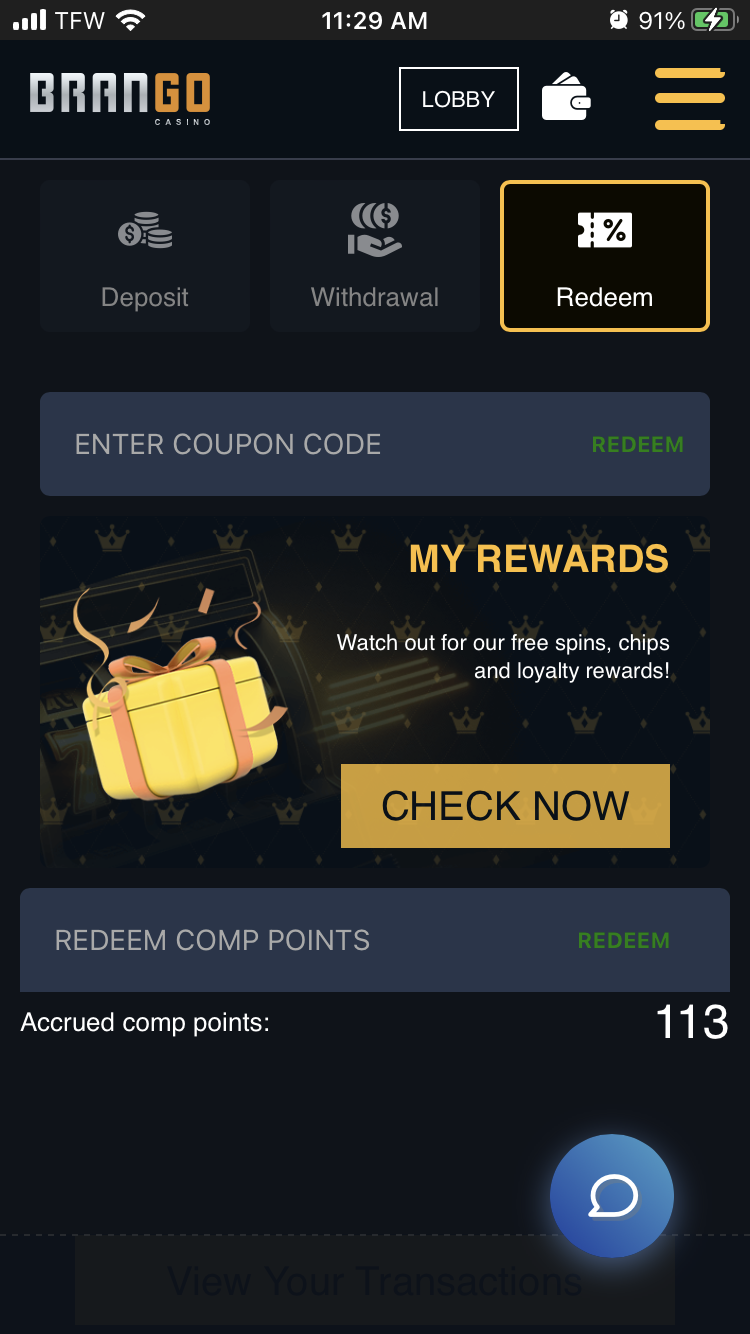
Task: Tap the wallet icon in header
Action: pyautogui.click(x=566, y=97)
